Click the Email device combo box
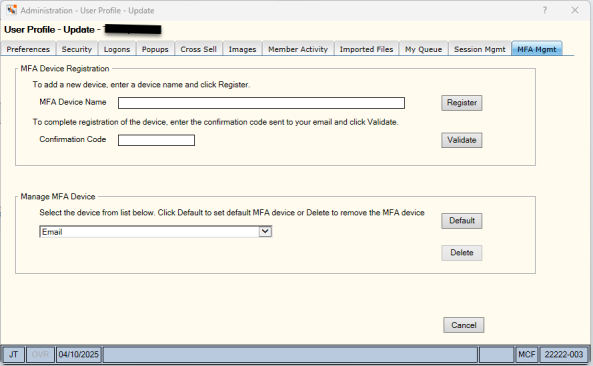The image size is (593, 366). click(155, 232)
